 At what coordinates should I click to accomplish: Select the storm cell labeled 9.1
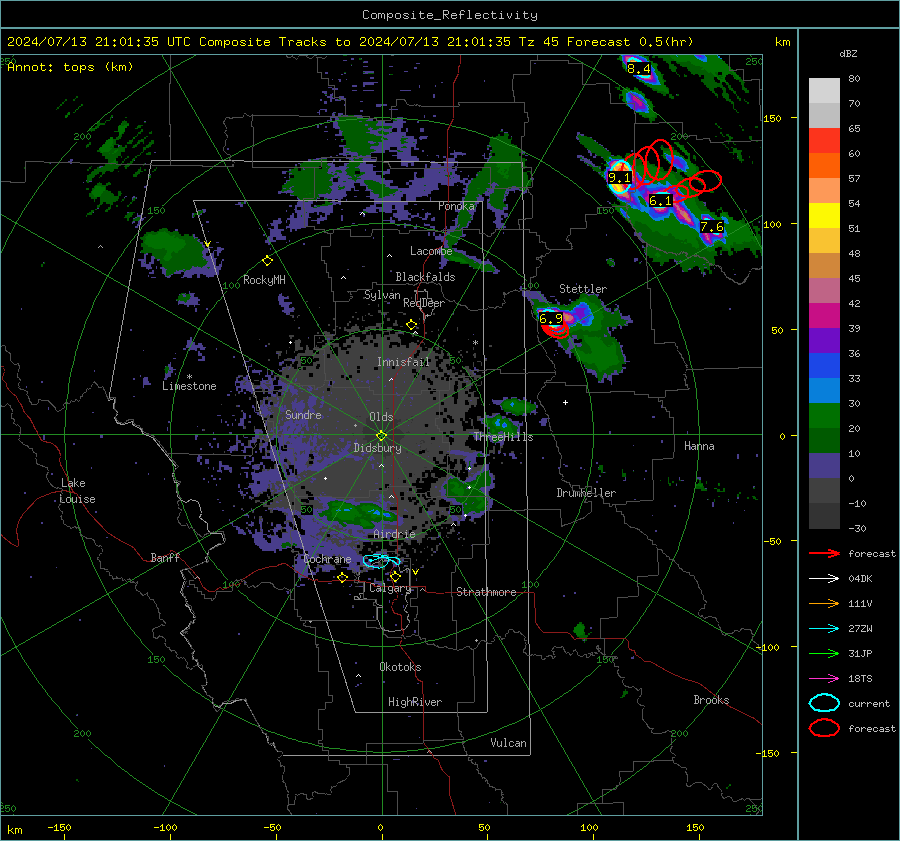coord(619,178)
